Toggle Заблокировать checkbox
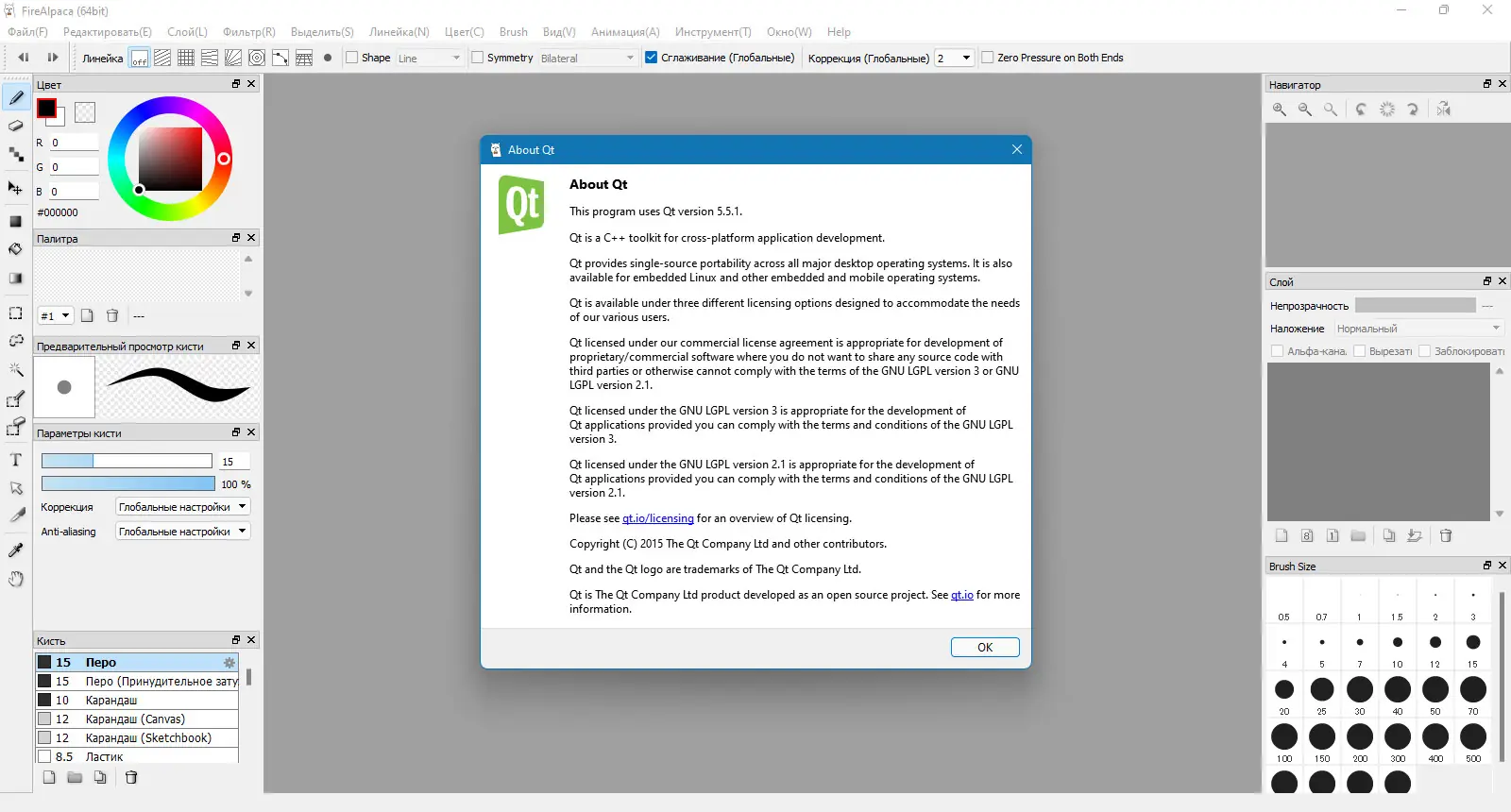 coord(1425,351)
